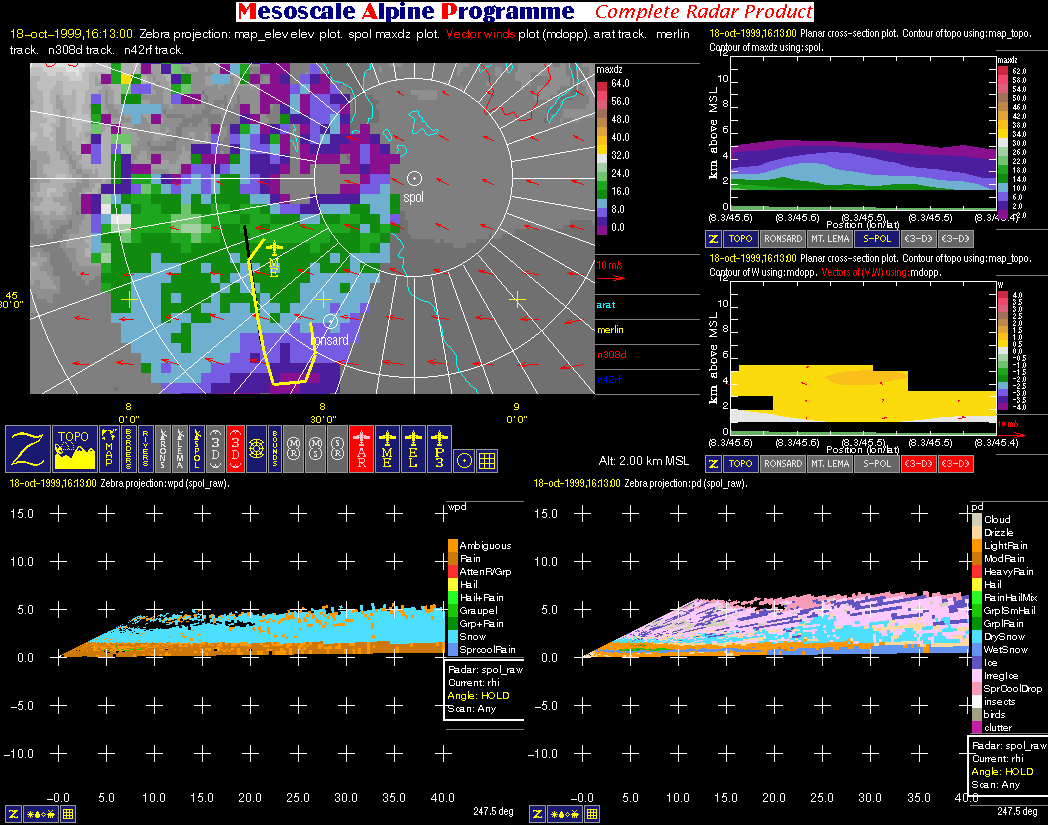The image size is (1048, 825).
Task: Click the maxdz color scale bar
Action: 601,156
